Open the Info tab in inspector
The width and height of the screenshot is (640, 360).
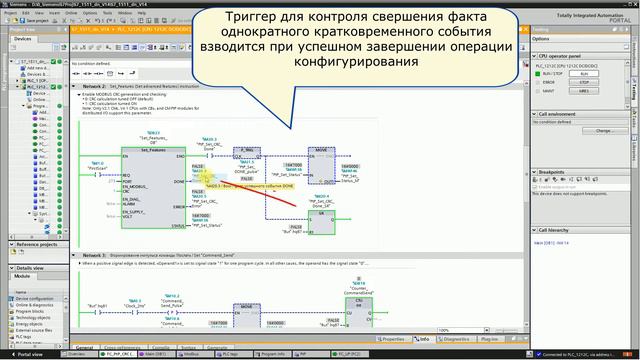pyautogui.click(x=422, y=339)
